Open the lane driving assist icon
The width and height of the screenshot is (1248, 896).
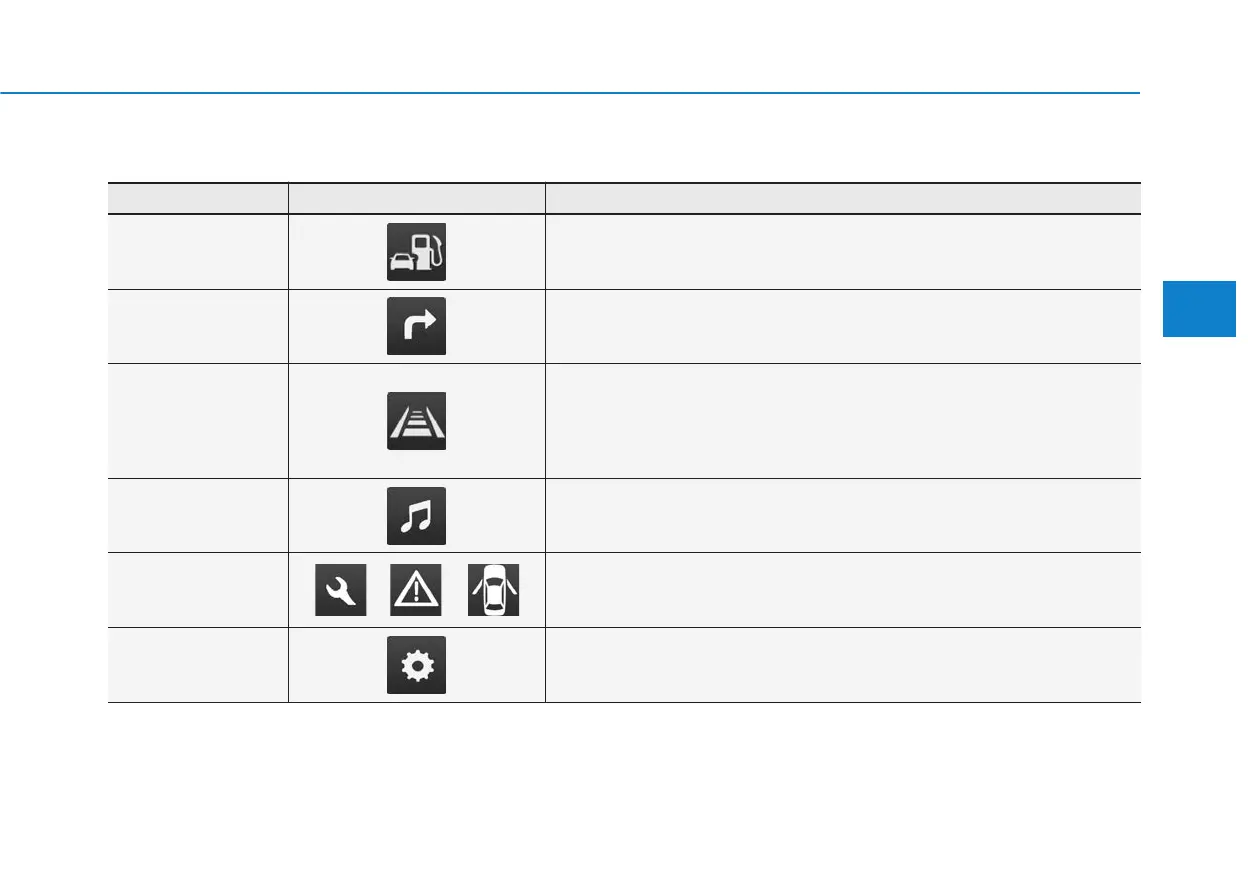(x=416, y=421)
